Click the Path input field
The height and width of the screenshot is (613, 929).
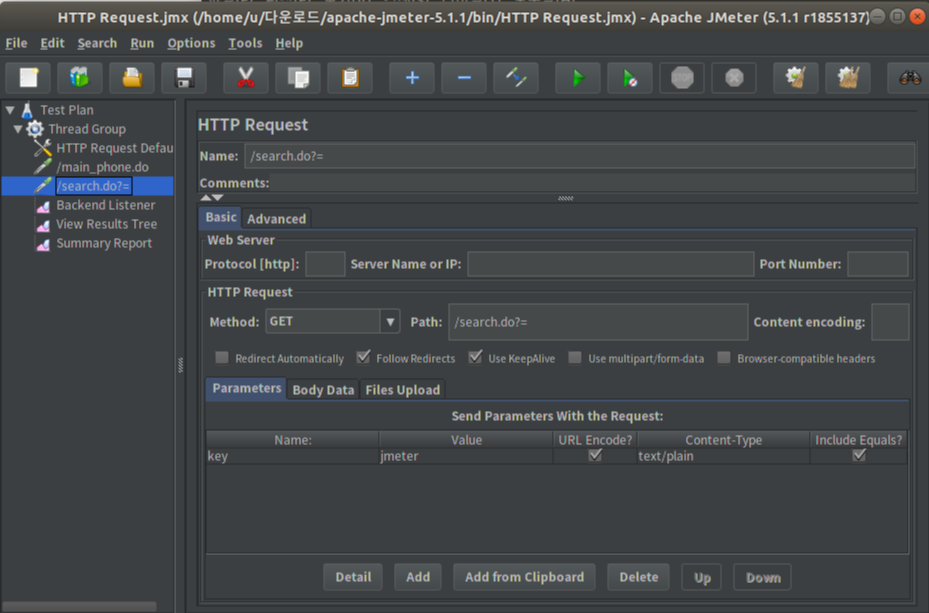click(598, 322)
